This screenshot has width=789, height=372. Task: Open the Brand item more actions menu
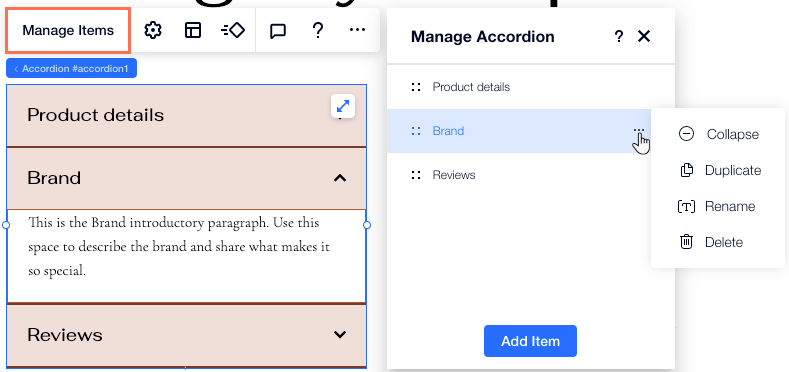click(639, 130)
